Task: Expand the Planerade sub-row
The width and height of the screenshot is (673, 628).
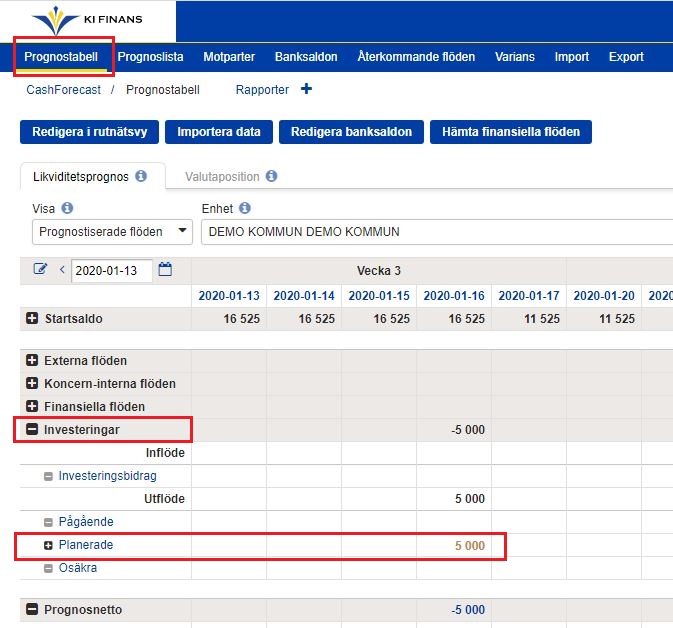Action: click(x=48, y=545)
